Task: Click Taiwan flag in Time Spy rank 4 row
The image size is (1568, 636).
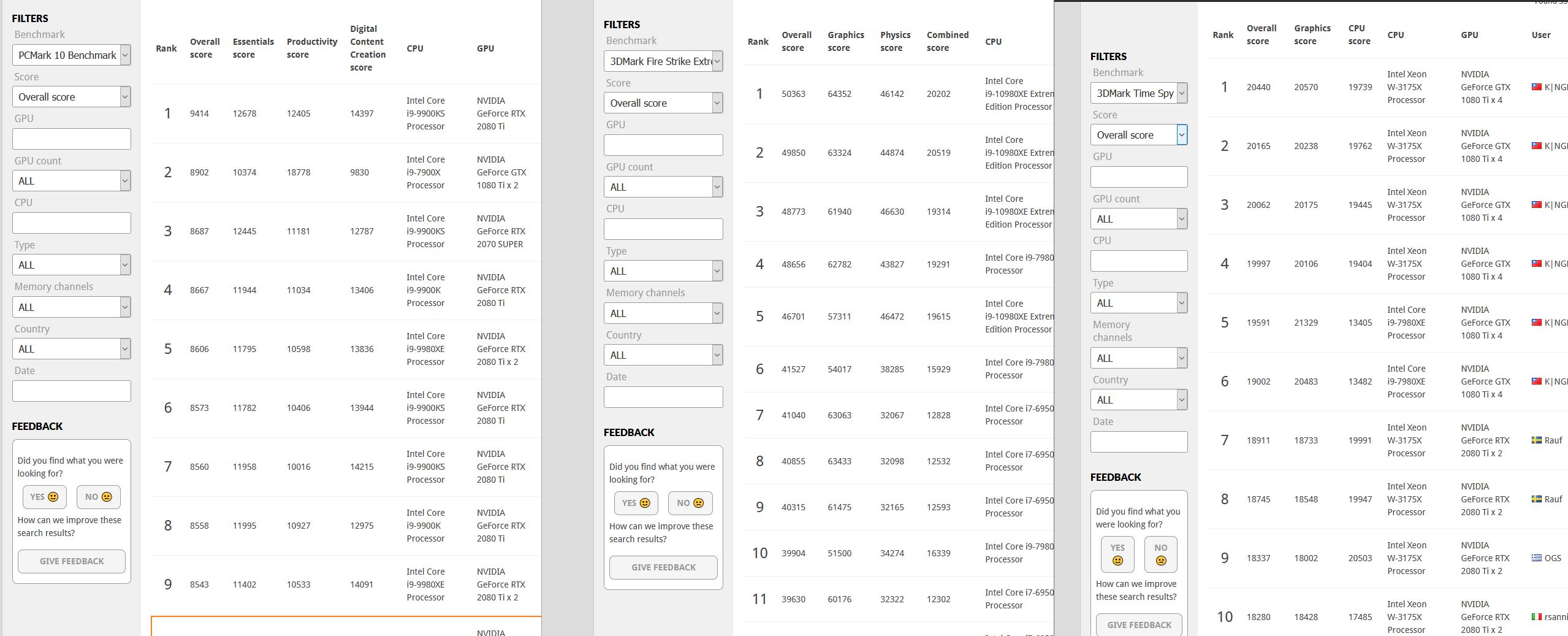Action: pyautogui.click(x=1537, y=264)
